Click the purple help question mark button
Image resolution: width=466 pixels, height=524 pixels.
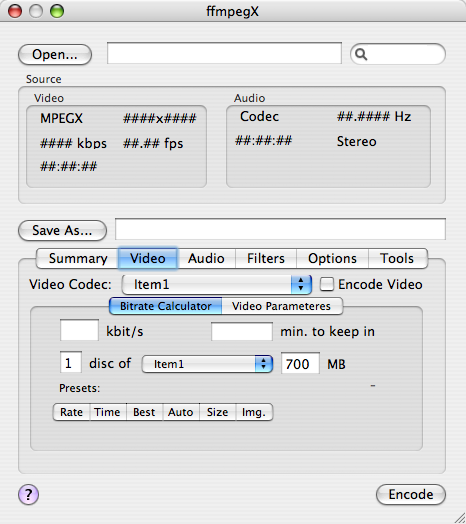coord(28,494)
